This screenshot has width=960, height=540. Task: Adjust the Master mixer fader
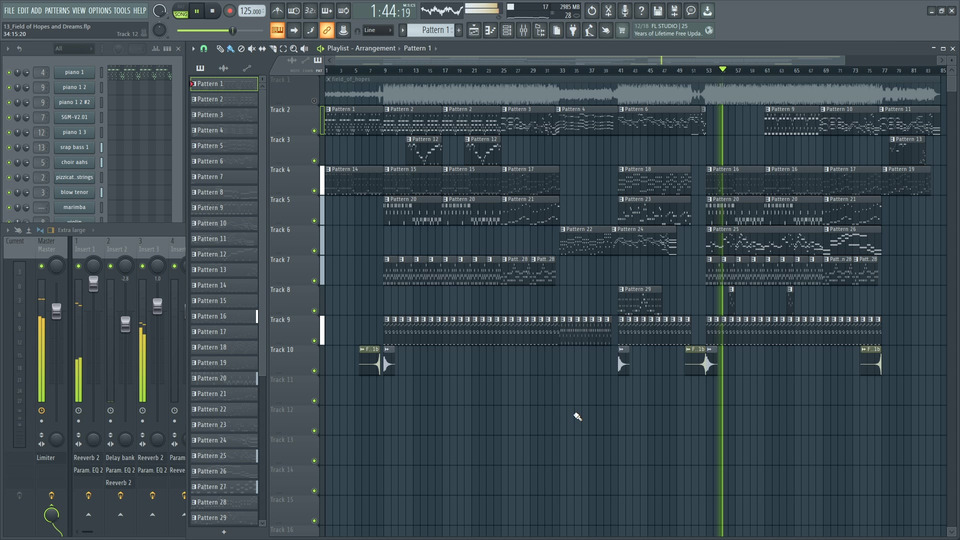(56, 310)
